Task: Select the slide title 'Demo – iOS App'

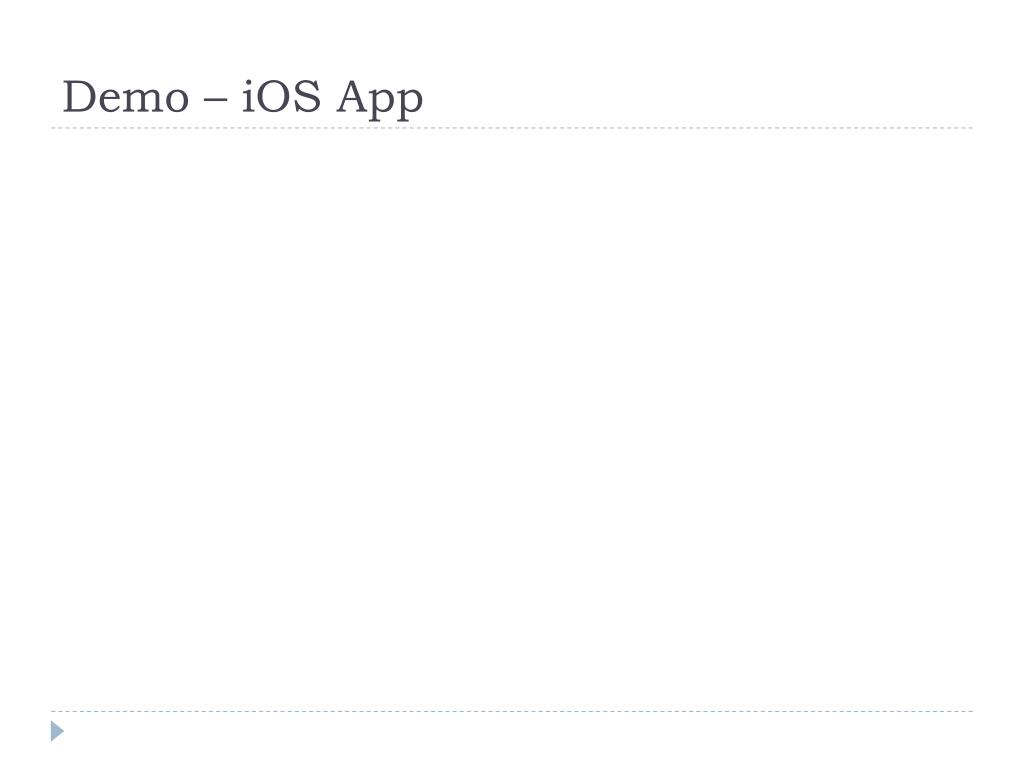Action: coord(243,99)
